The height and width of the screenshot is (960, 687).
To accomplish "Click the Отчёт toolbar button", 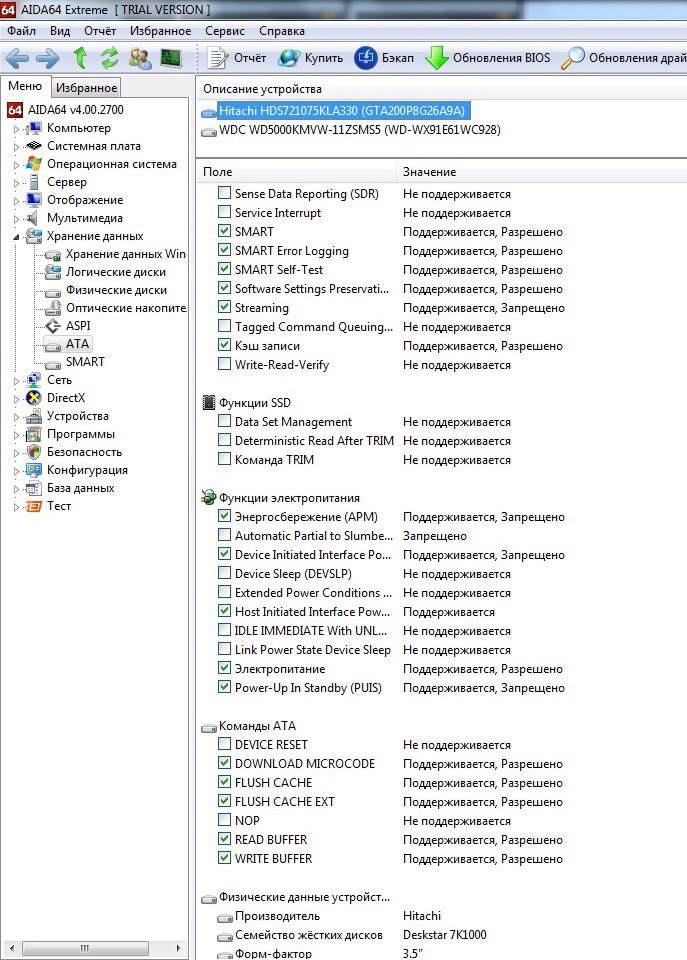I will [x=236, y=58].
